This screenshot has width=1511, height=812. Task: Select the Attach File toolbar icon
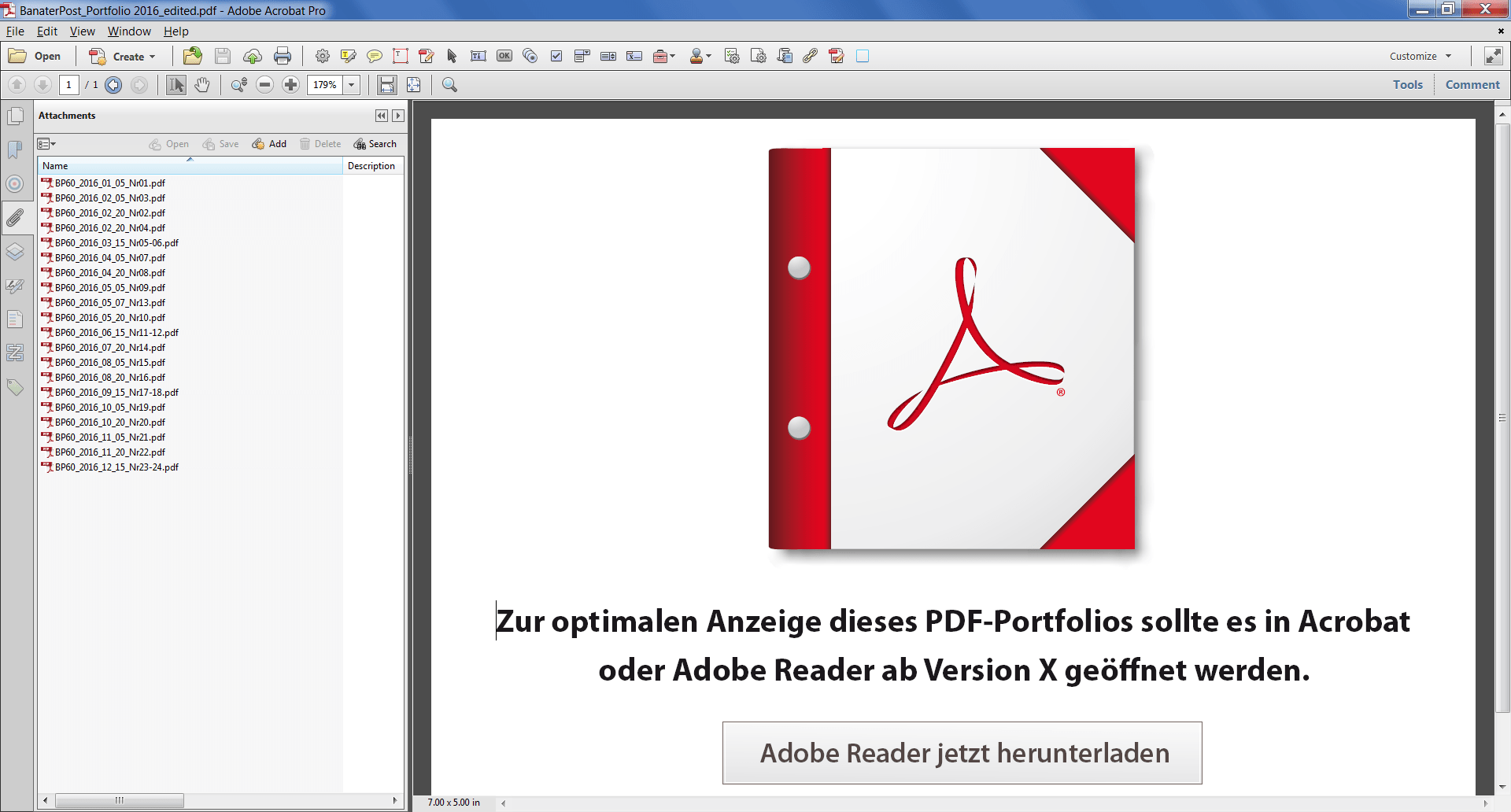coord(811,56)
